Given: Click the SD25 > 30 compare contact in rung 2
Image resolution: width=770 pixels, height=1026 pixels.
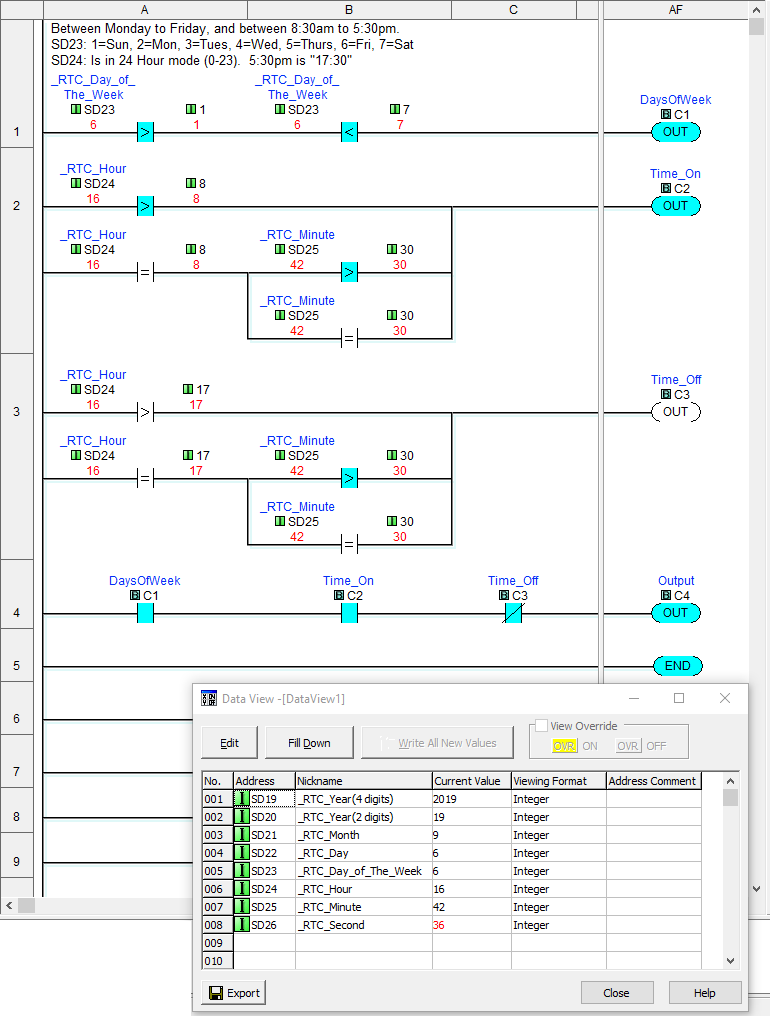Looking at the screenshot, I should (x=349, y=272).
